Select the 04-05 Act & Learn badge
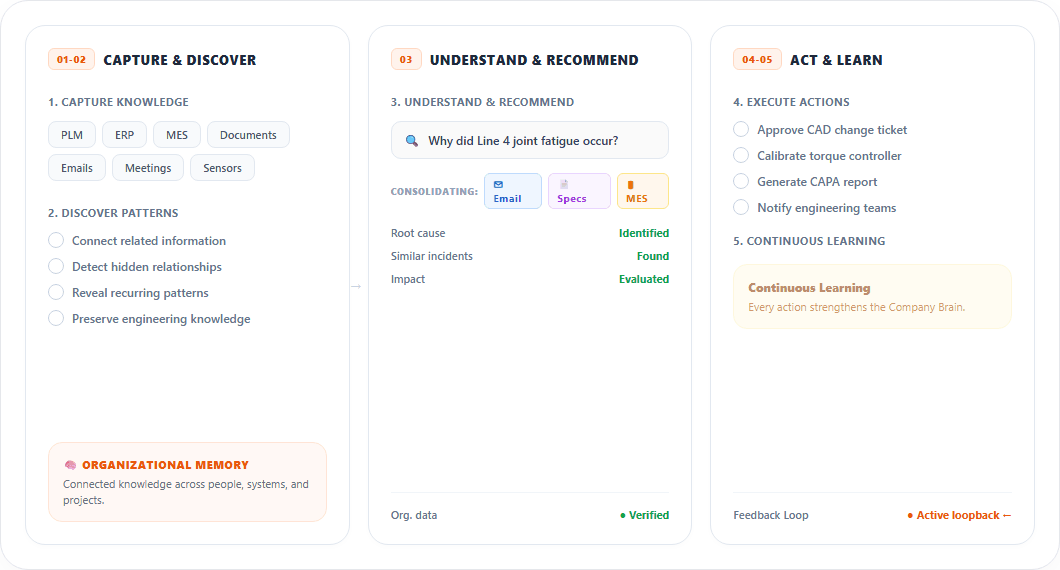This screenshot has height=570, width=1060. tap(757, 60)
